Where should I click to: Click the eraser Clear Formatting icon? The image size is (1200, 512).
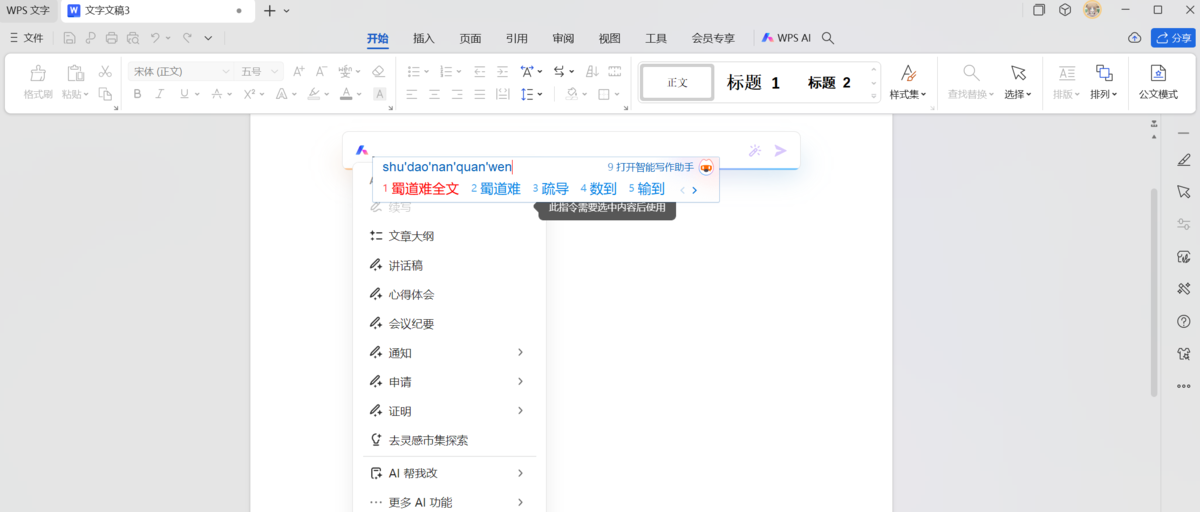pyautogui.click(x=378, y=72)
